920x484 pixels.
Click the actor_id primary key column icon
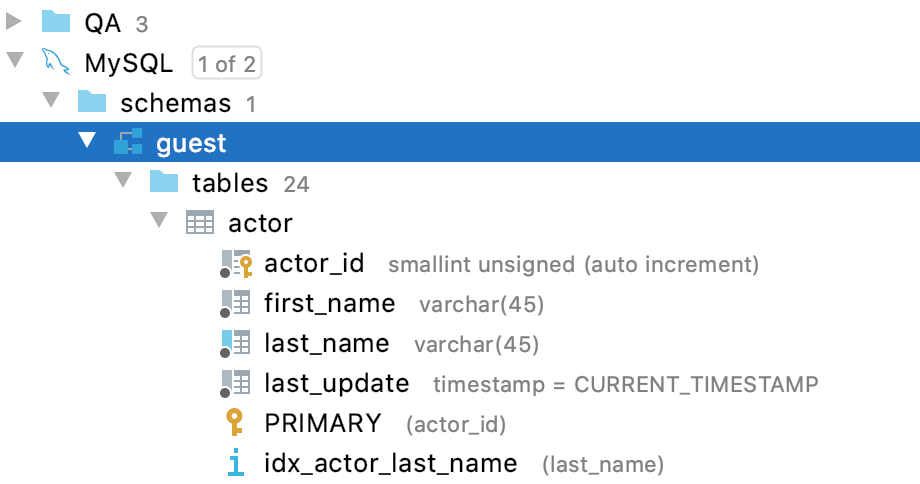tap(236, 264)
